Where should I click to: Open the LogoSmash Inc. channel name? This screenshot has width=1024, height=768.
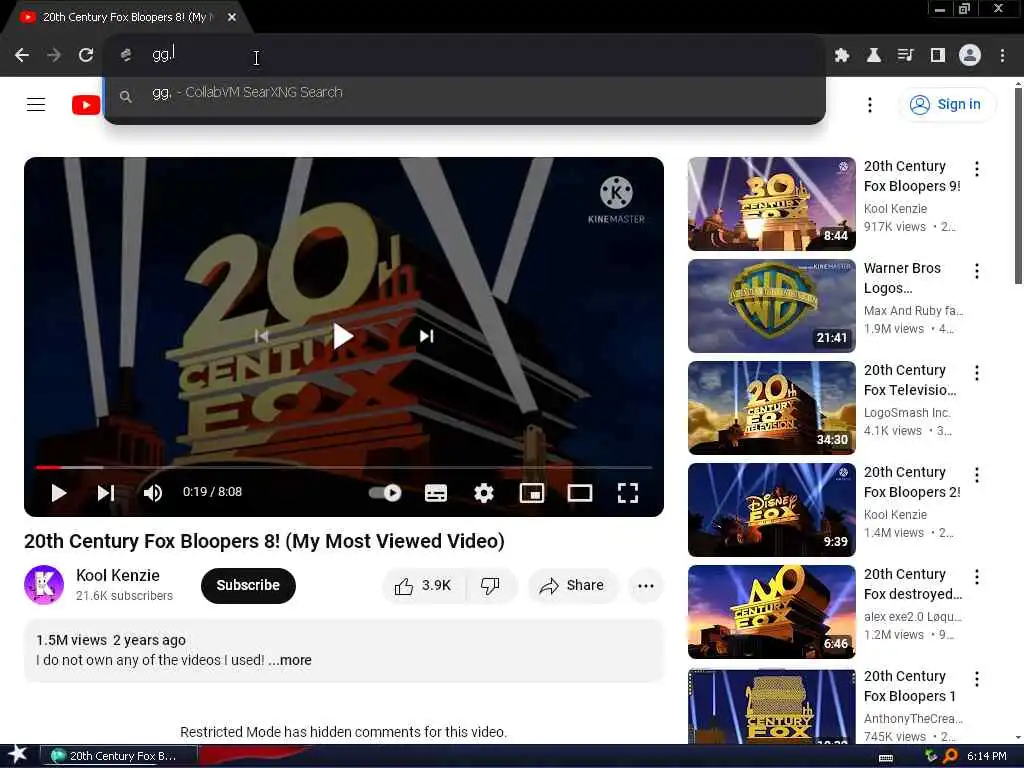click(906, 413)
